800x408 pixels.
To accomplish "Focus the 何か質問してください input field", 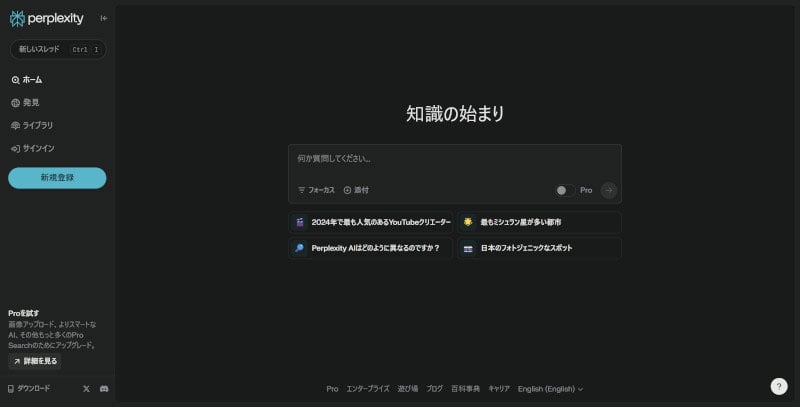I will (x=455, y=159).
